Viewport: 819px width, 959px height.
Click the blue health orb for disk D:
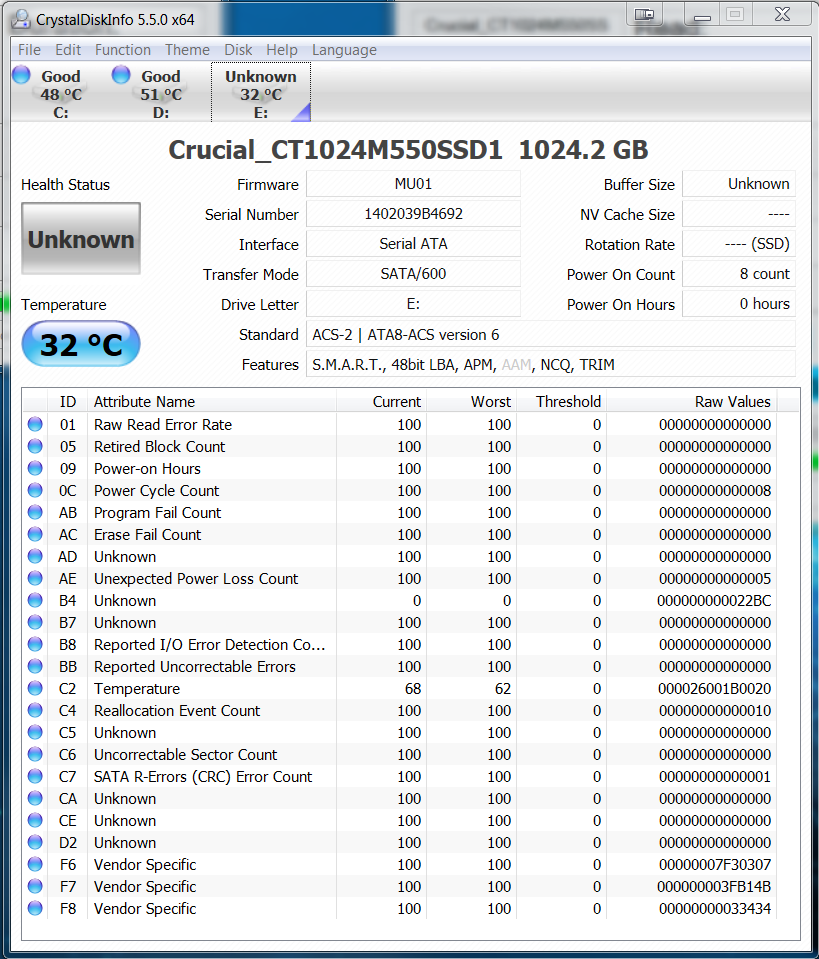[121, 75]
